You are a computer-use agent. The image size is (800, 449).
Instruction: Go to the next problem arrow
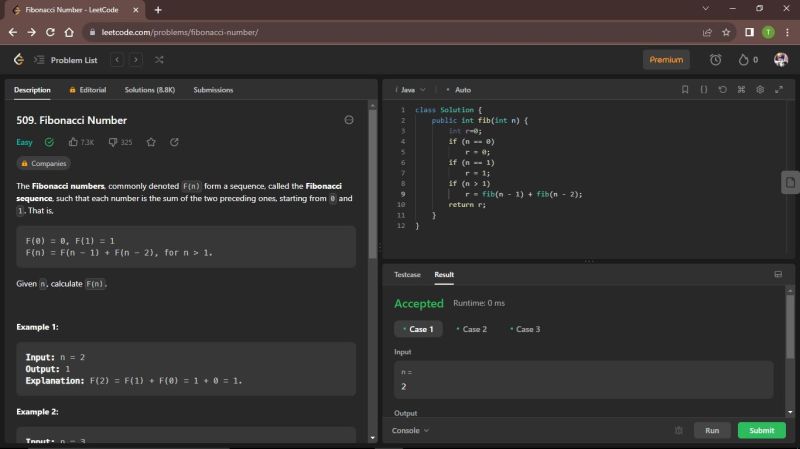coord(136,60)
